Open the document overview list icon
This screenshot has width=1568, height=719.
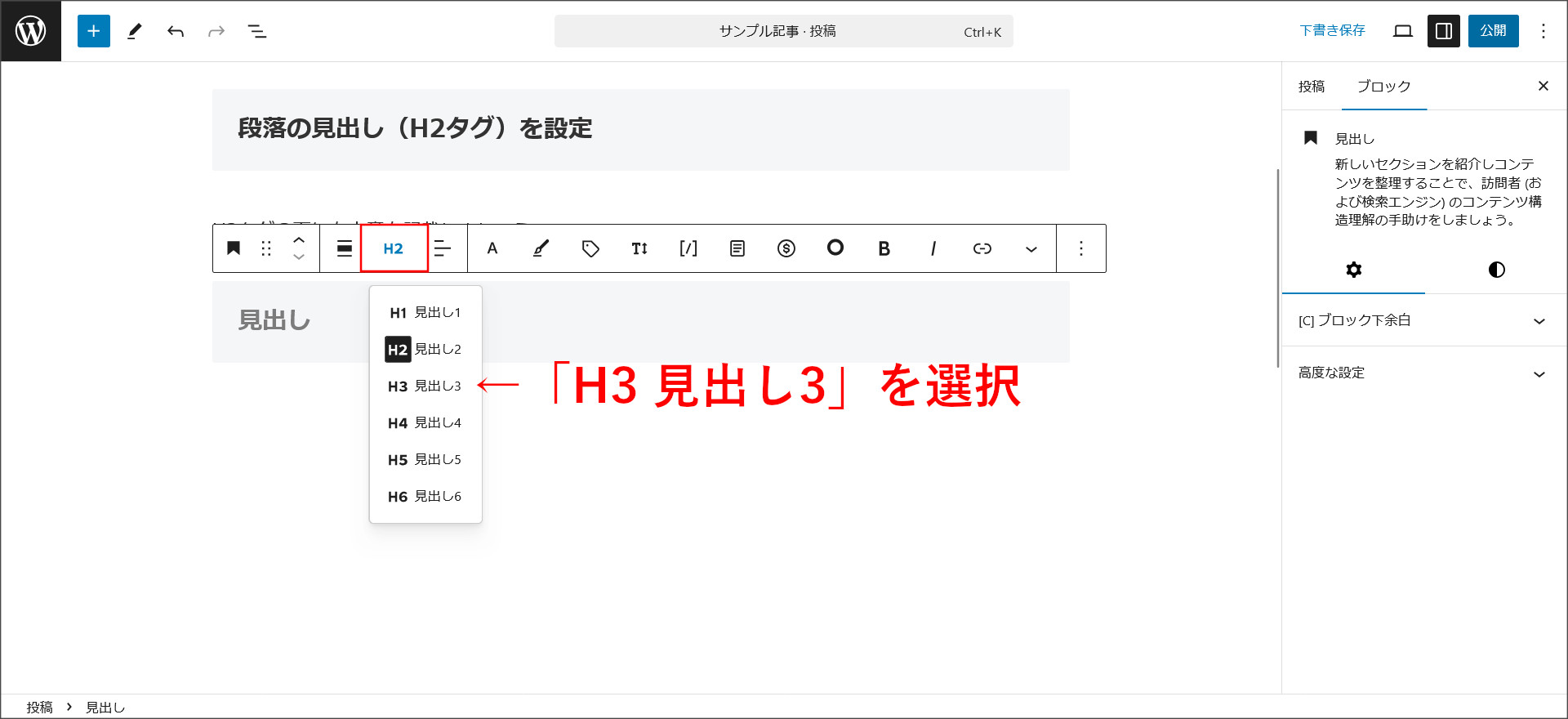point(257,31)
